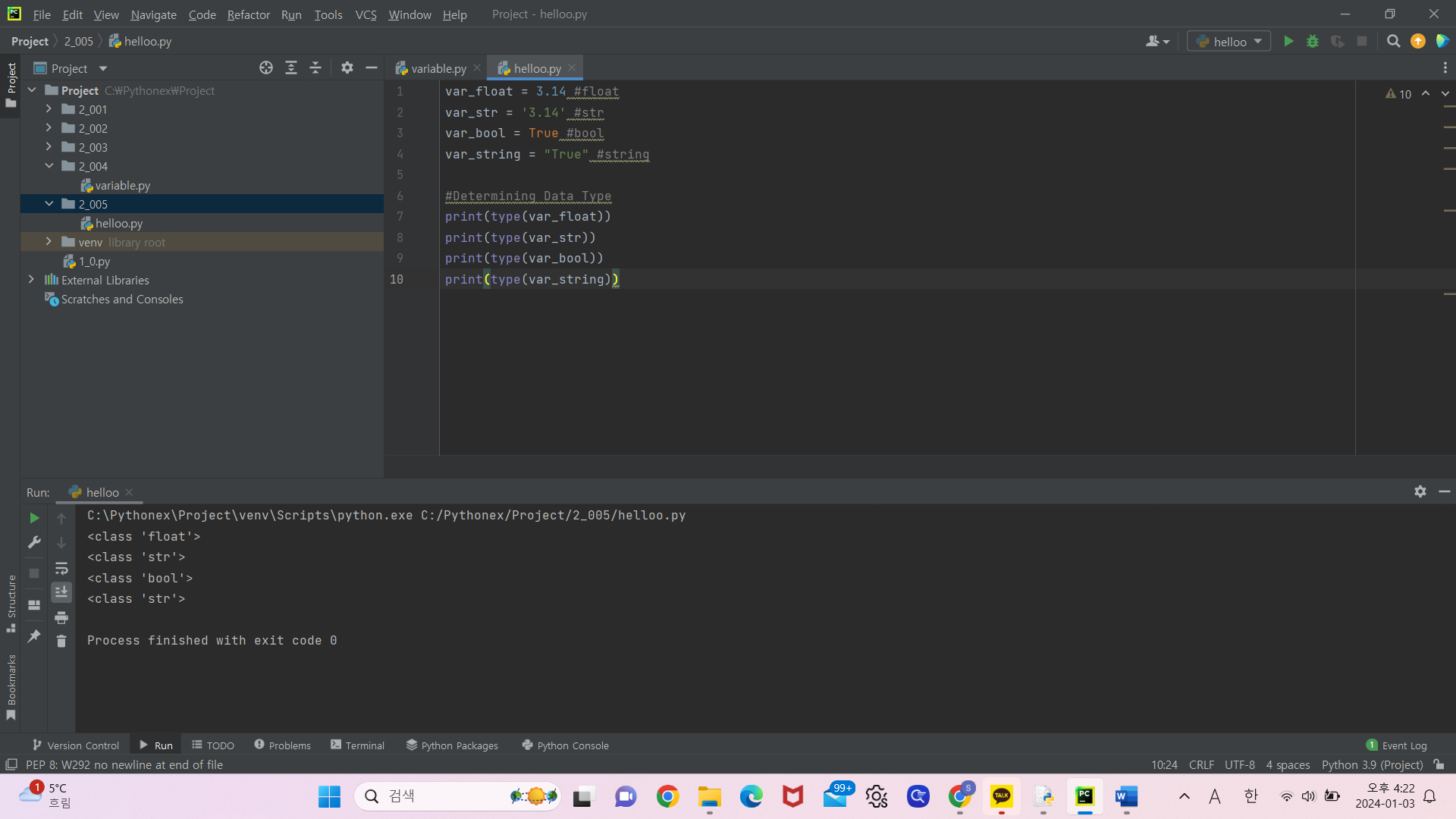Image resolution: width=1456 pixels, height=819 pixels.
Task: Open Search Everywhere magnifier icon
Action: [x=1393, y=42]
